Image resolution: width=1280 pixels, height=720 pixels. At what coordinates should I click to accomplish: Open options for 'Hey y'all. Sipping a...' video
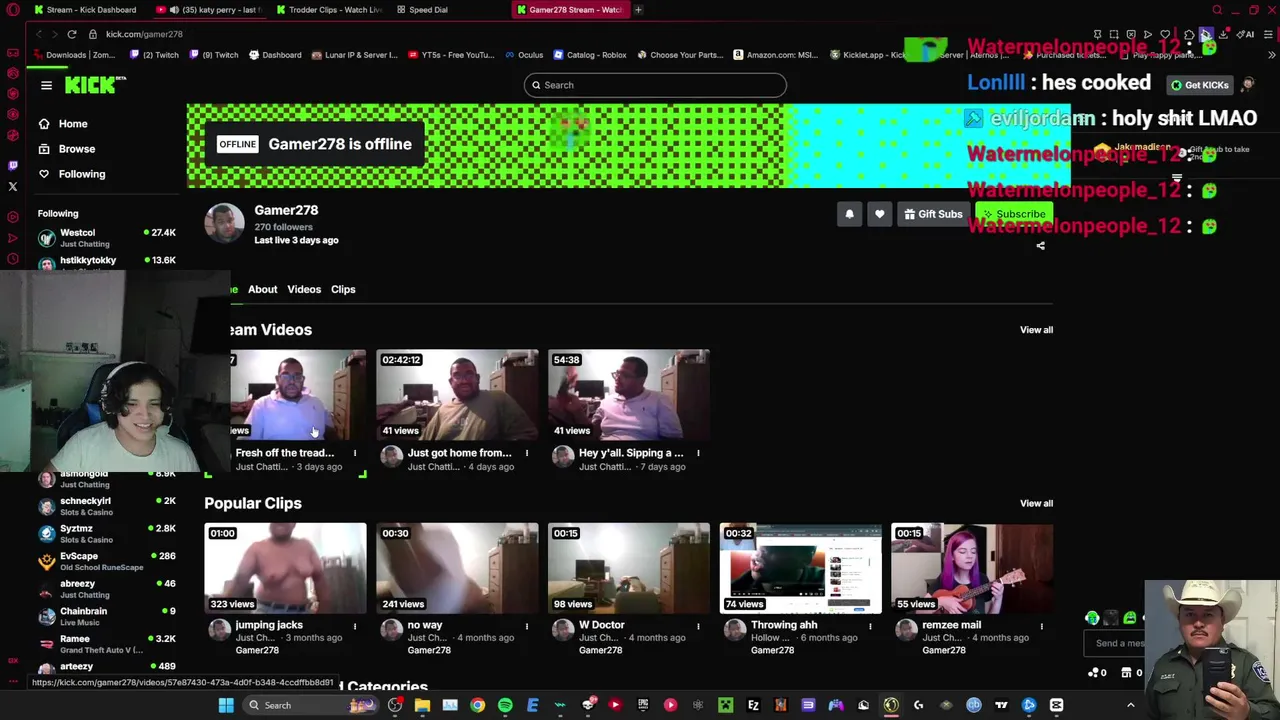pos(698,453)
